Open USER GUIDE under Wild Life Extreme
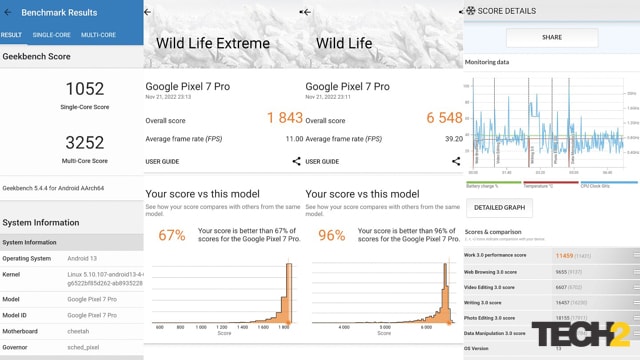Image resolution: width=640 pixels, height=360 pixels. point(162,162)
